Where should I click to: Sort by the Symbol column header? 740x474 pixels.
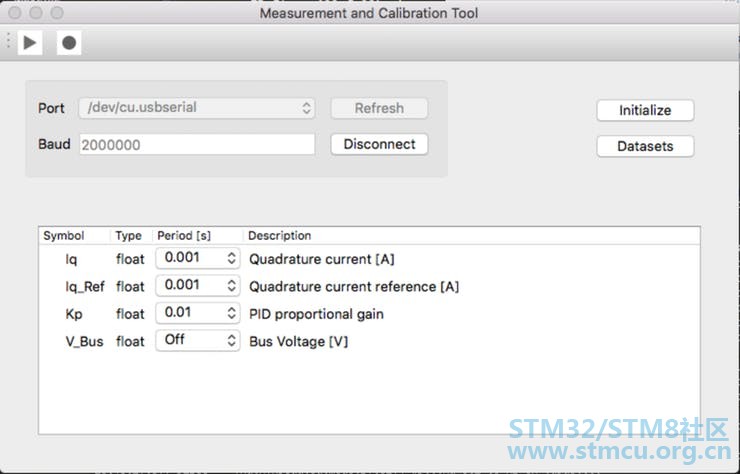[64, 236]
